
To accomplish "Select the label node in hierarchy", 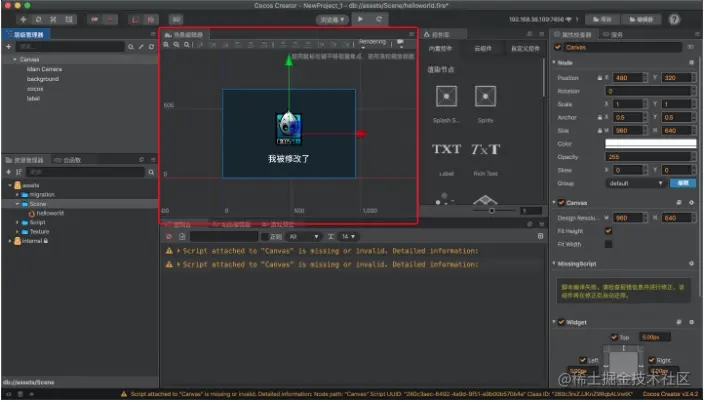I will pos(33,98).
